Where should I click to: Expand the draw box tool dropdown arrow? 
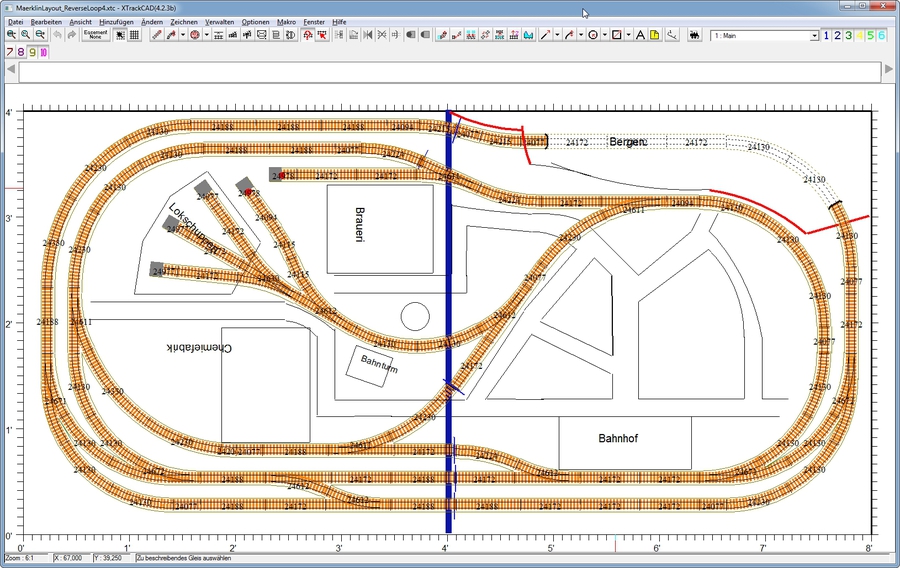[x=627, y=35]
